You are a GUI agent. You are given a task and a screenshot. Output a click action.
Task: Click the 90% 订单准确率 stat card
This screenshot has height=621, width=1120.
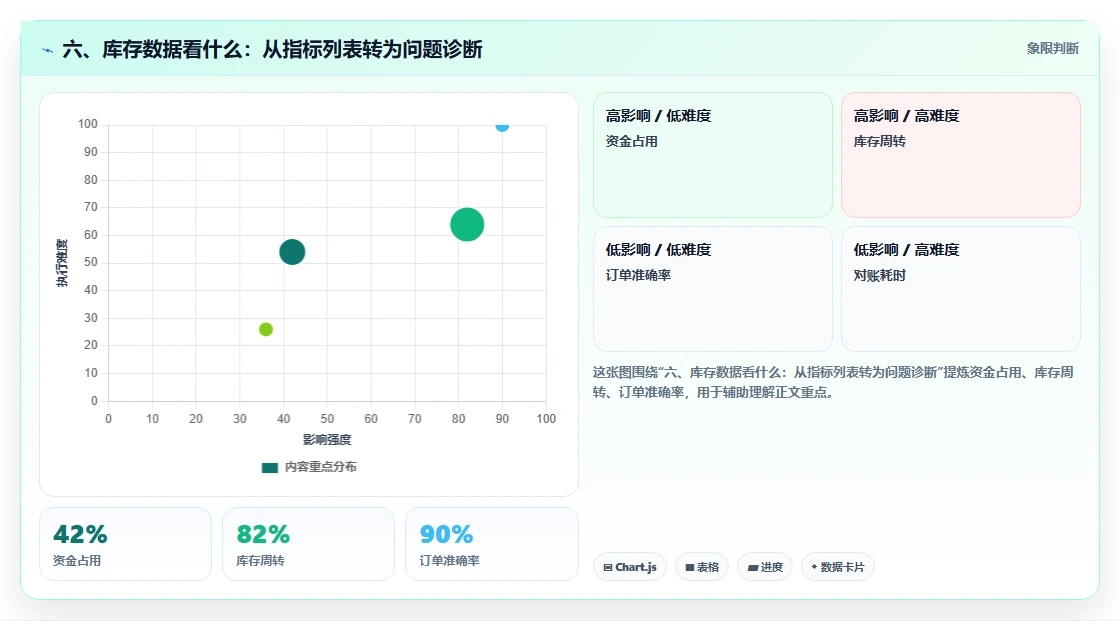[x=491, y=545]
